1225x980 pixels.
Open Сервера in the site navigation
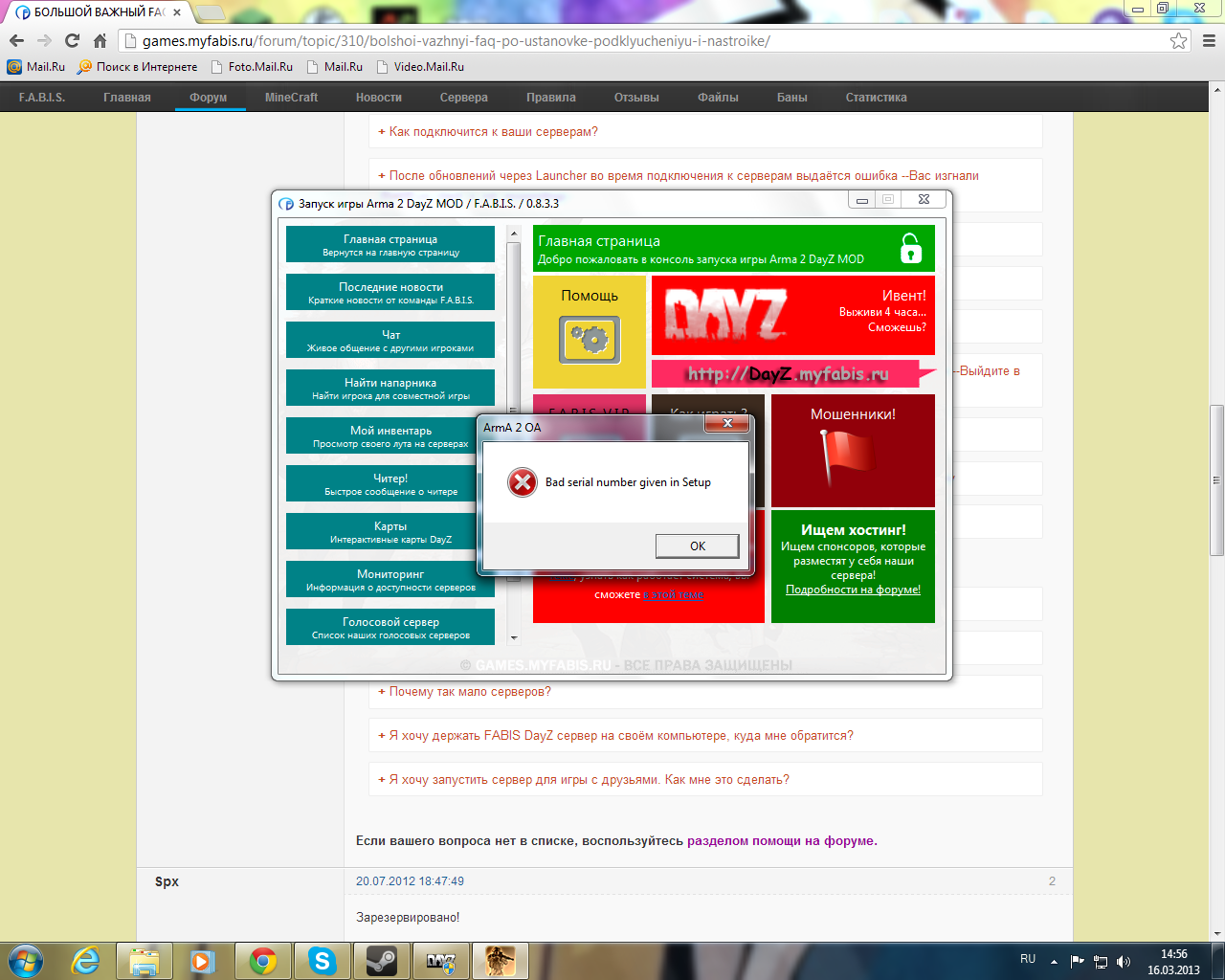coord(464,98)
